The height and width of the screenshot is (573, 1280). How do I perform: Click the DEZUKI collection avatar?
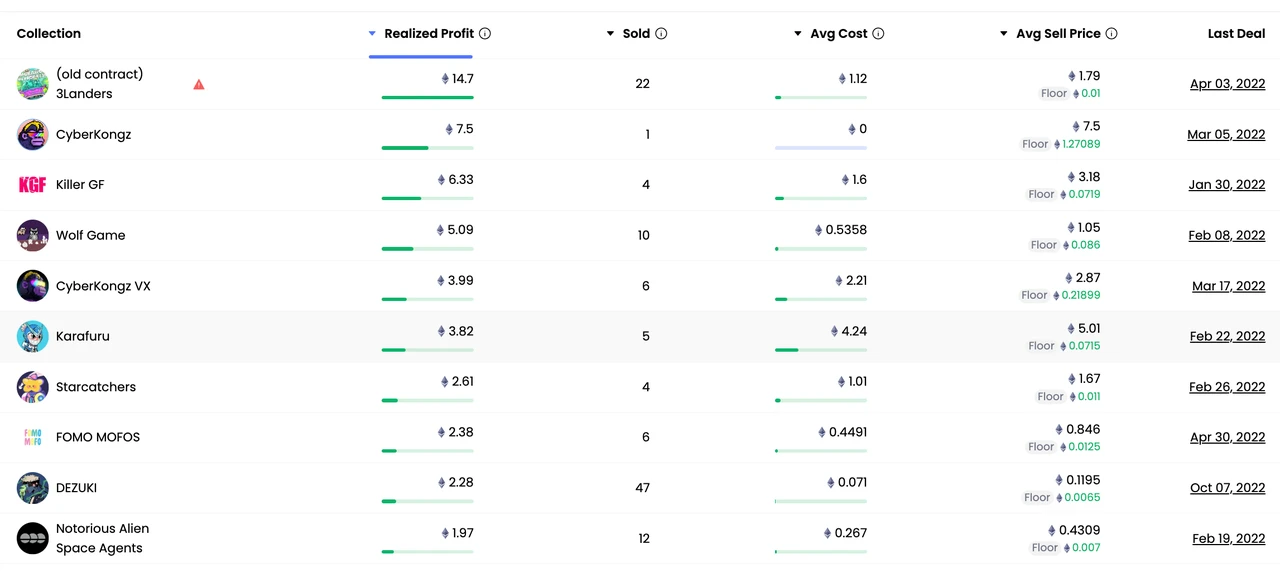[33, 488]
